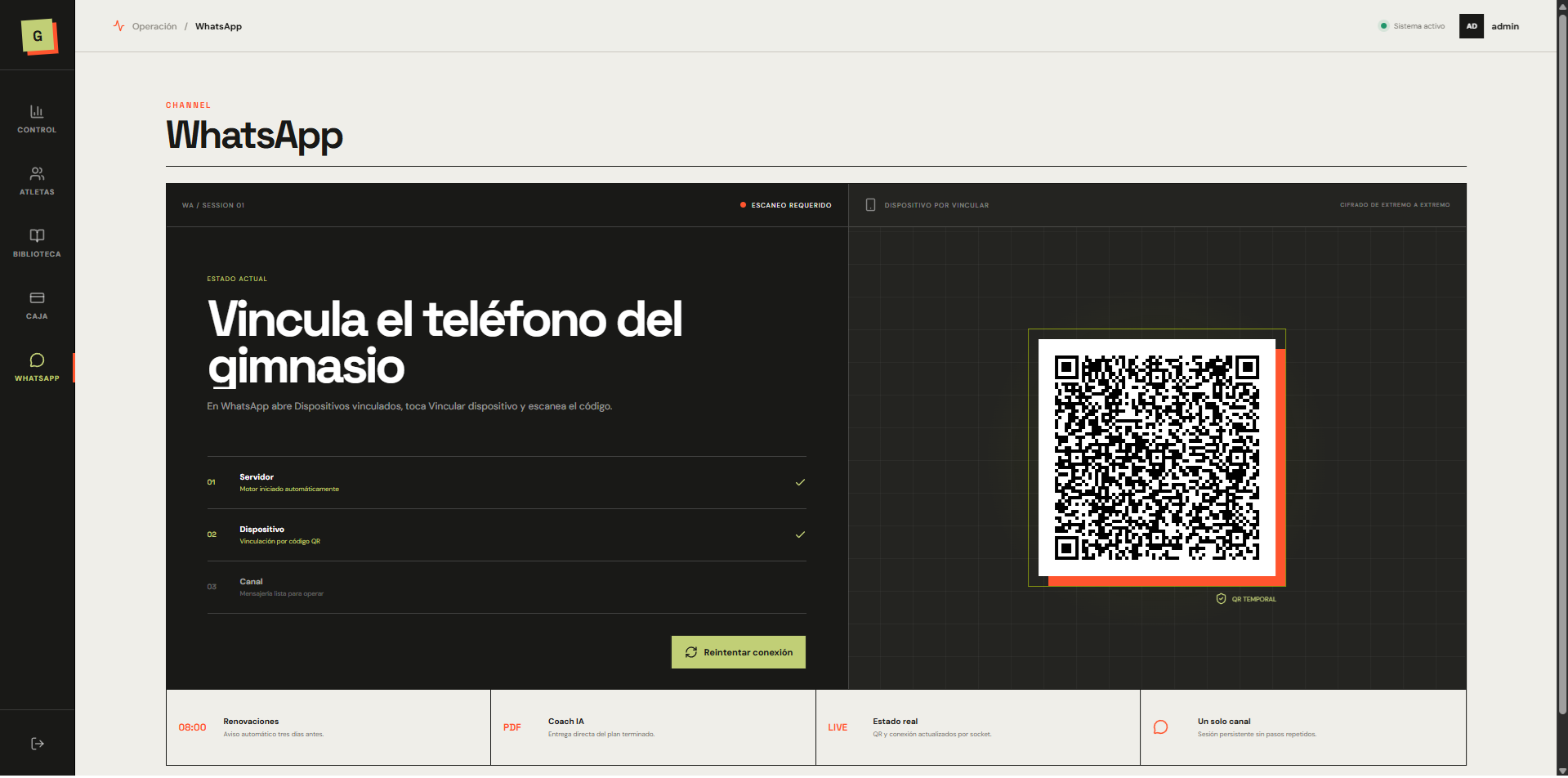
Task: Click the QR code image
Action: pyautogui.click(x=1157, y=458)
